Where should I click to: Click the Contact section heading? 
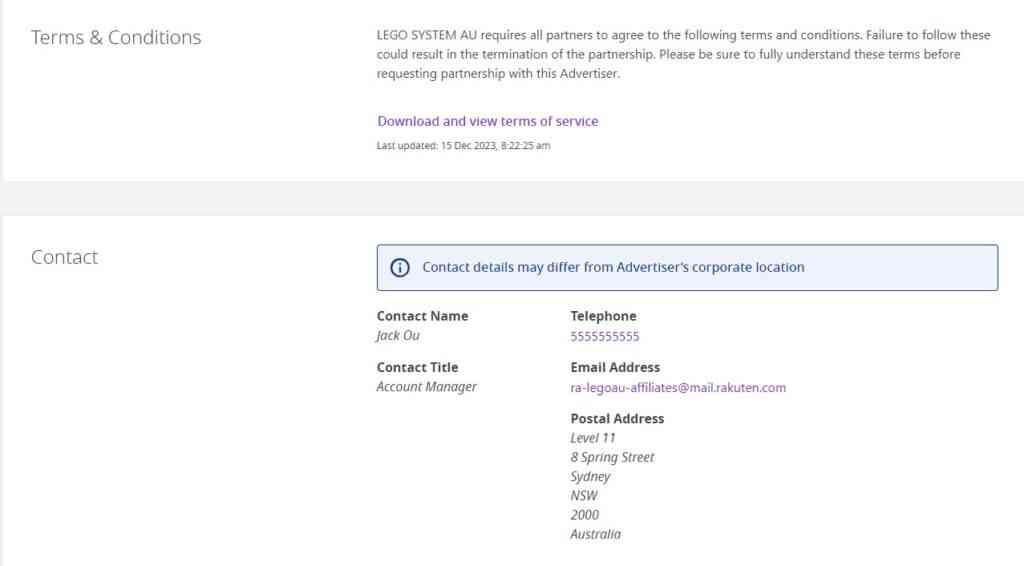[x=65, y=257]
